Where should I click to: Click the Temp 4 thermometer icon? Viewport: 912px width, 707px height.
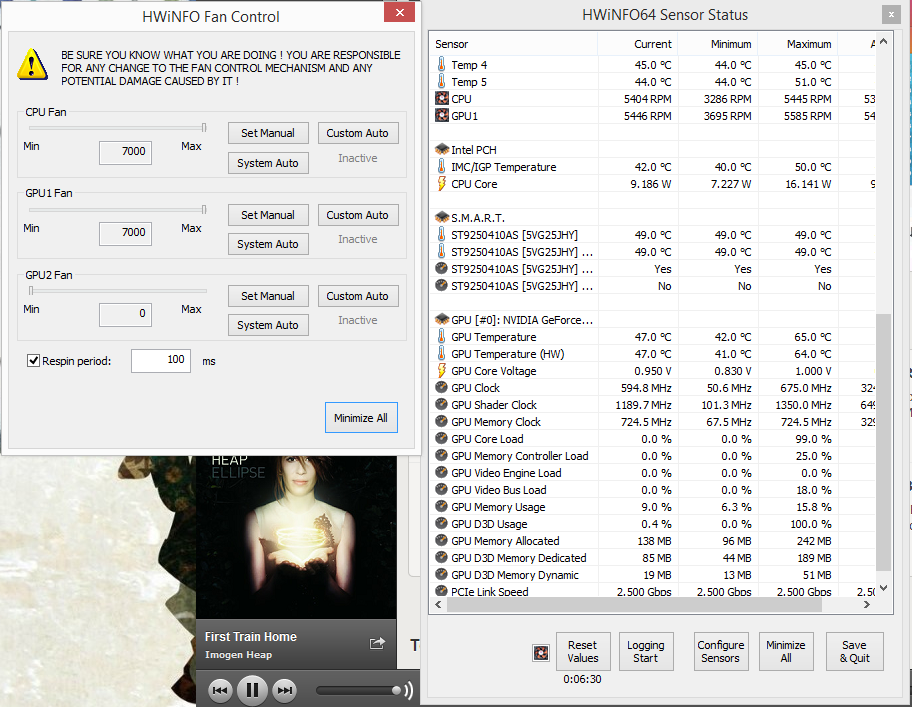441,65
